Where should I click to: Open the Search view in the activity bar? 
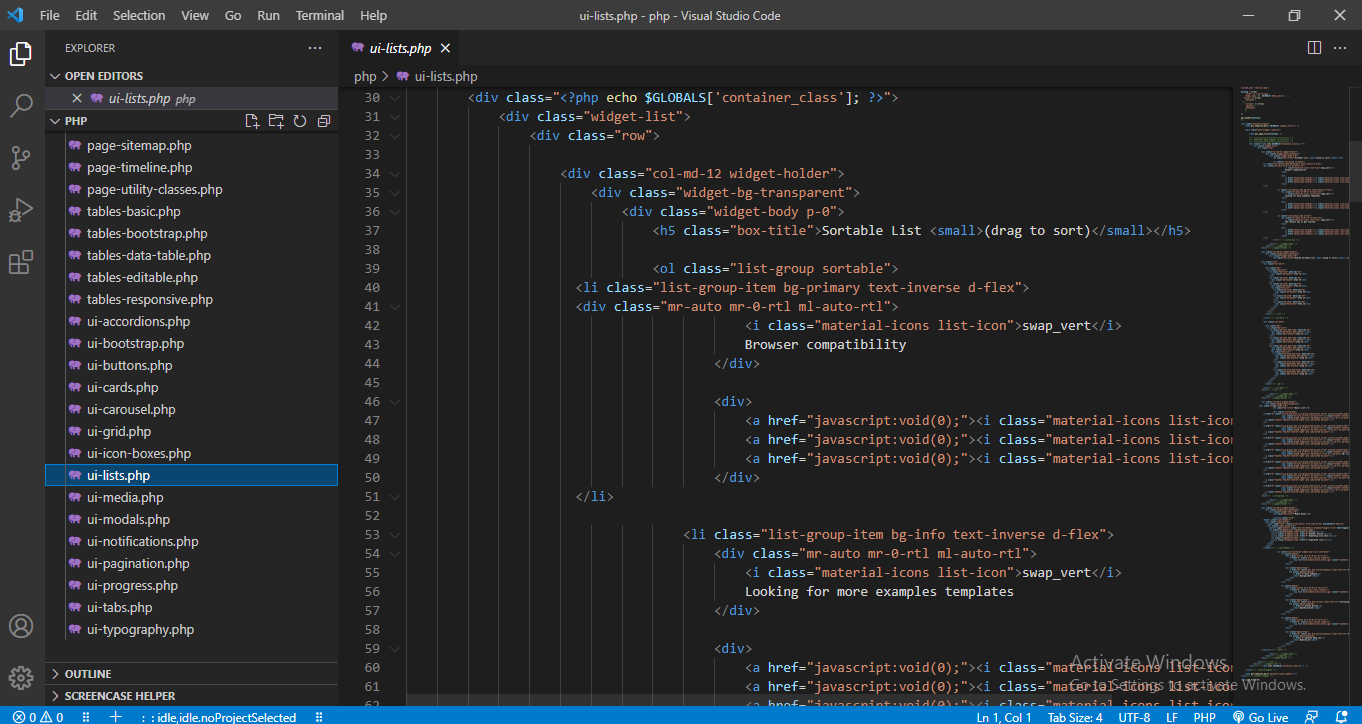tap(21, 105)
